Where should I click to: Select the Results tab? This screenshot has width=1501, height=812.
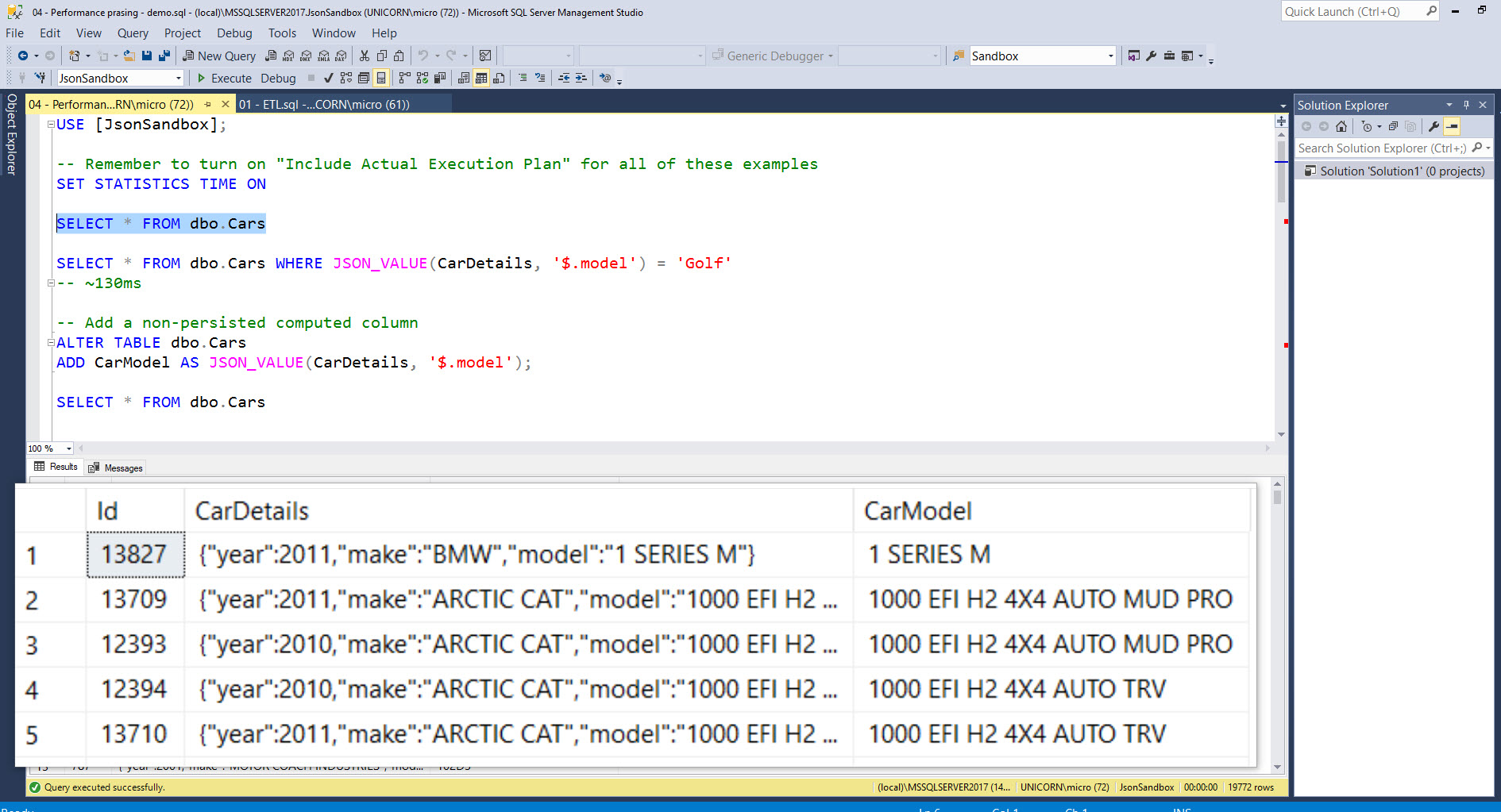(56, 467)
